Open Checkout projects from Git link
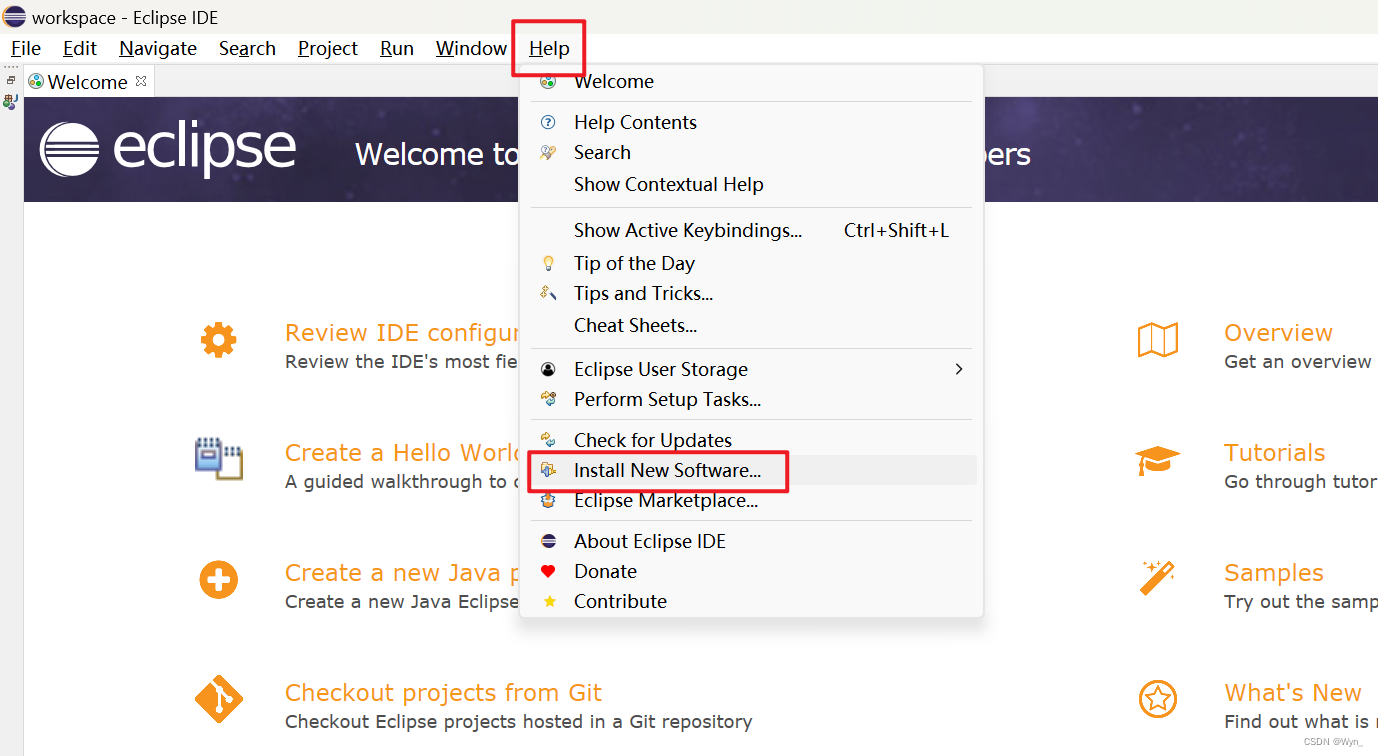 pyautogui.click(x=443, y=693)
